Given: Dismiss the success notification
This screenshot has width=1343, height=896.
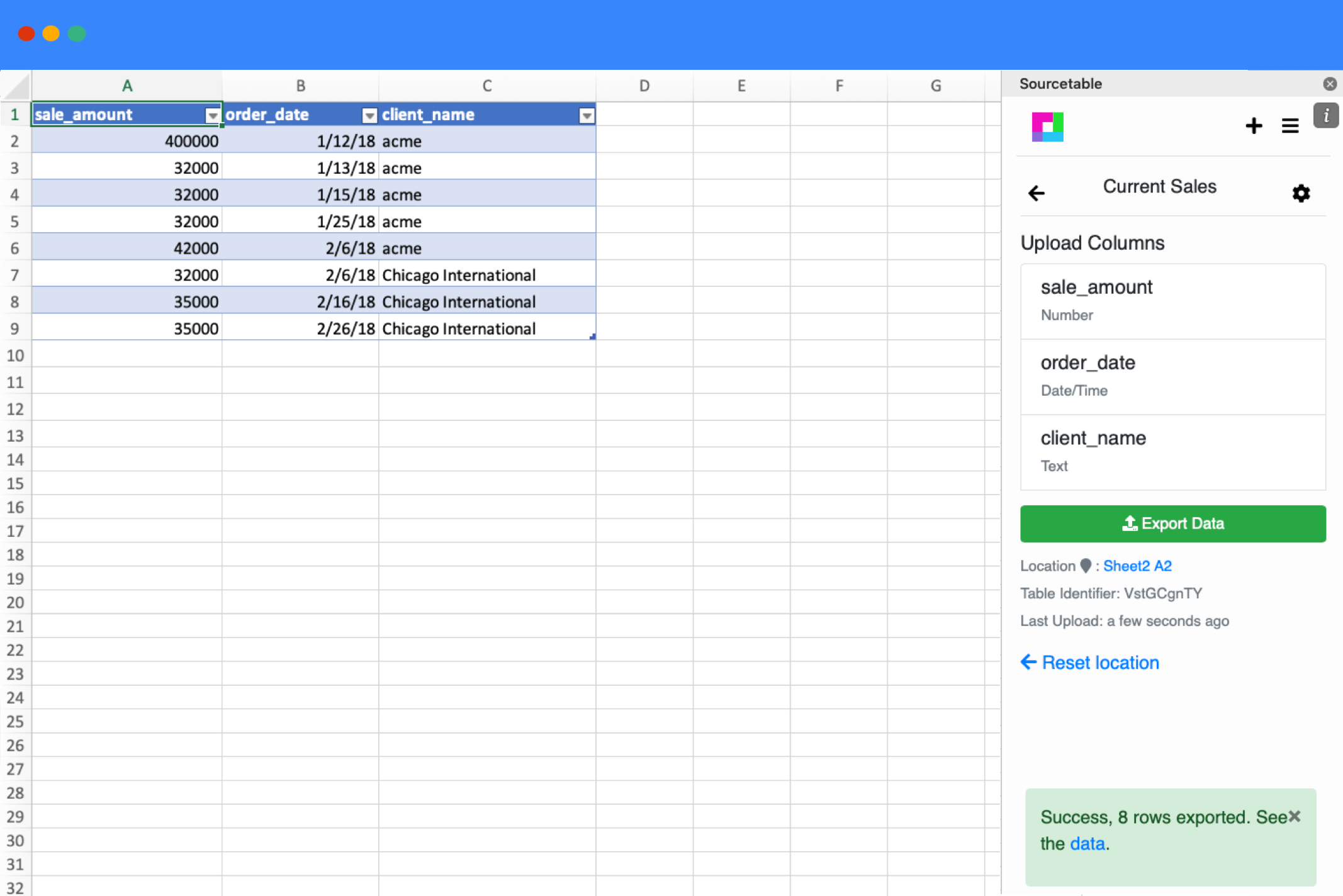Looking at the screenshot, I should (1295, 816).
